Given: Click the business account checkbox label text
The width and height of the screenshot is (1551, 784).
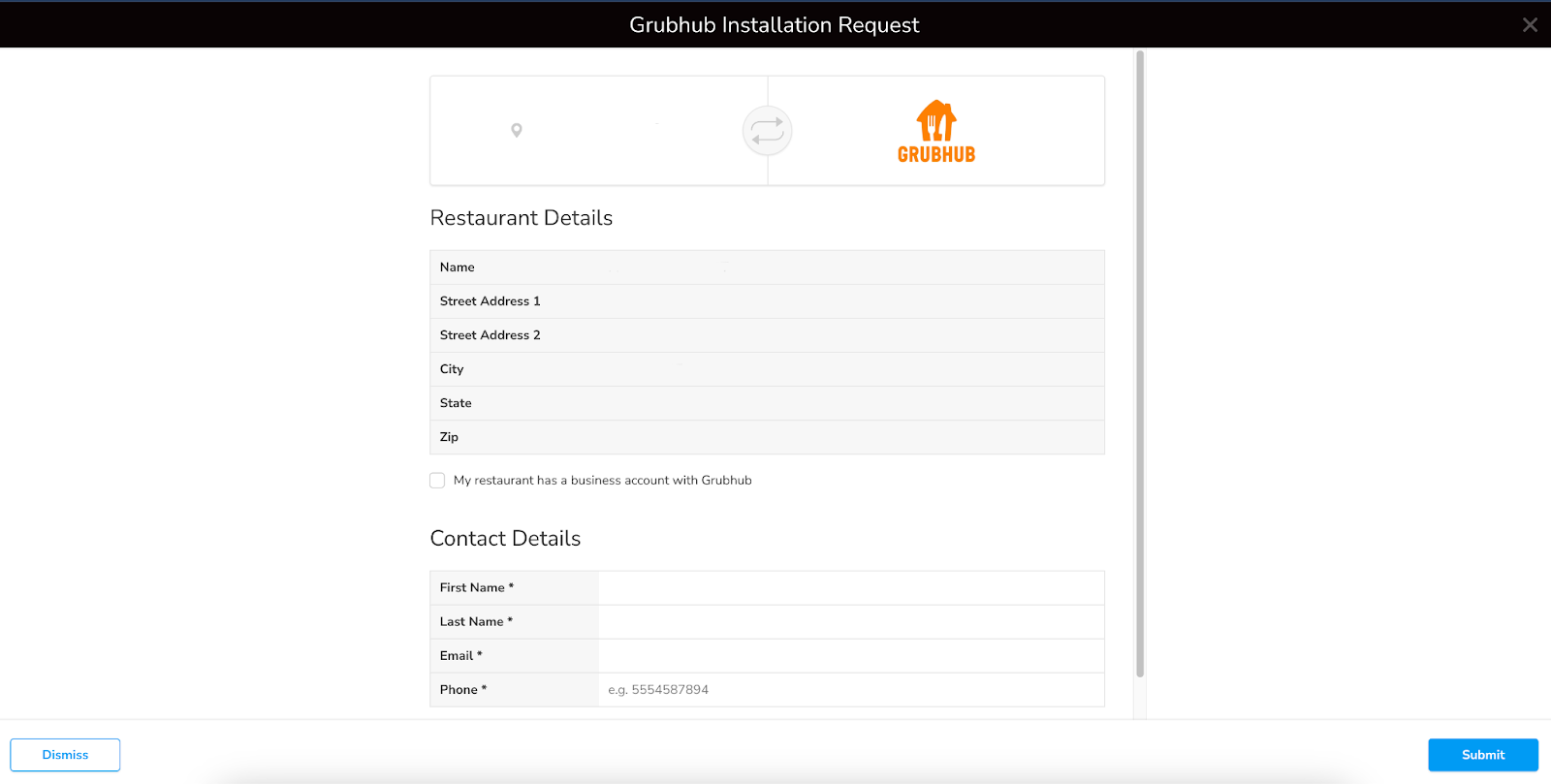Looking at the screenshot, I should coord(603,481).
